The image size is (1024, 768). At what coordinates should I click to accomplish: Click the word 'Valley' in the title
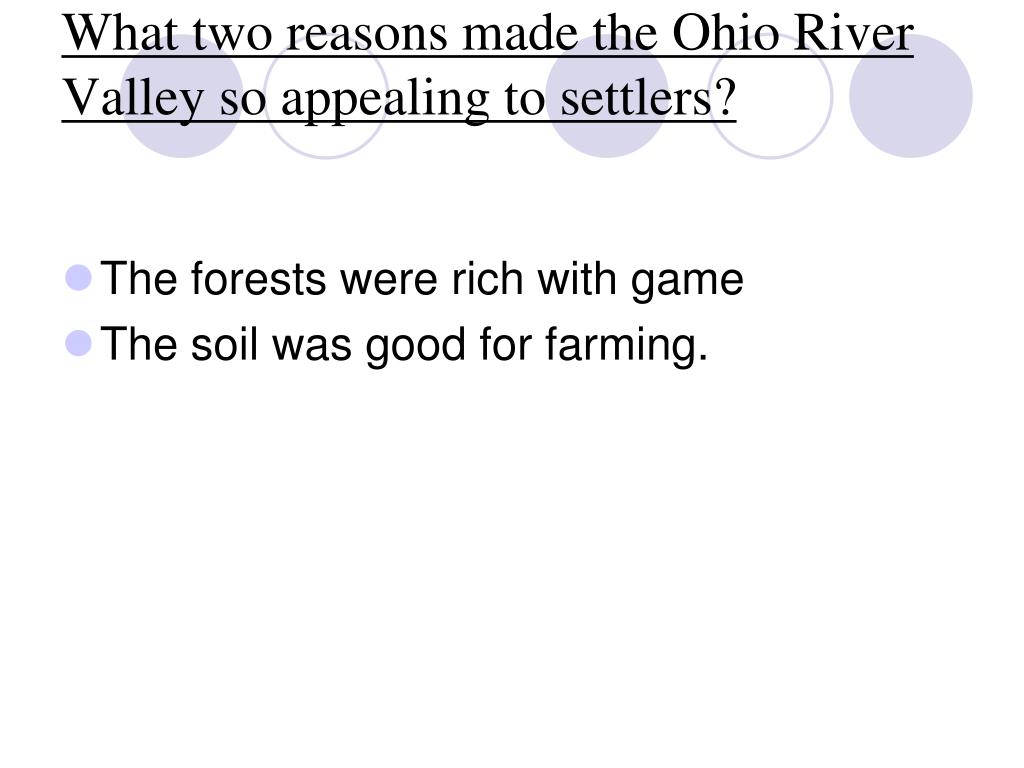tap(134, 99)
